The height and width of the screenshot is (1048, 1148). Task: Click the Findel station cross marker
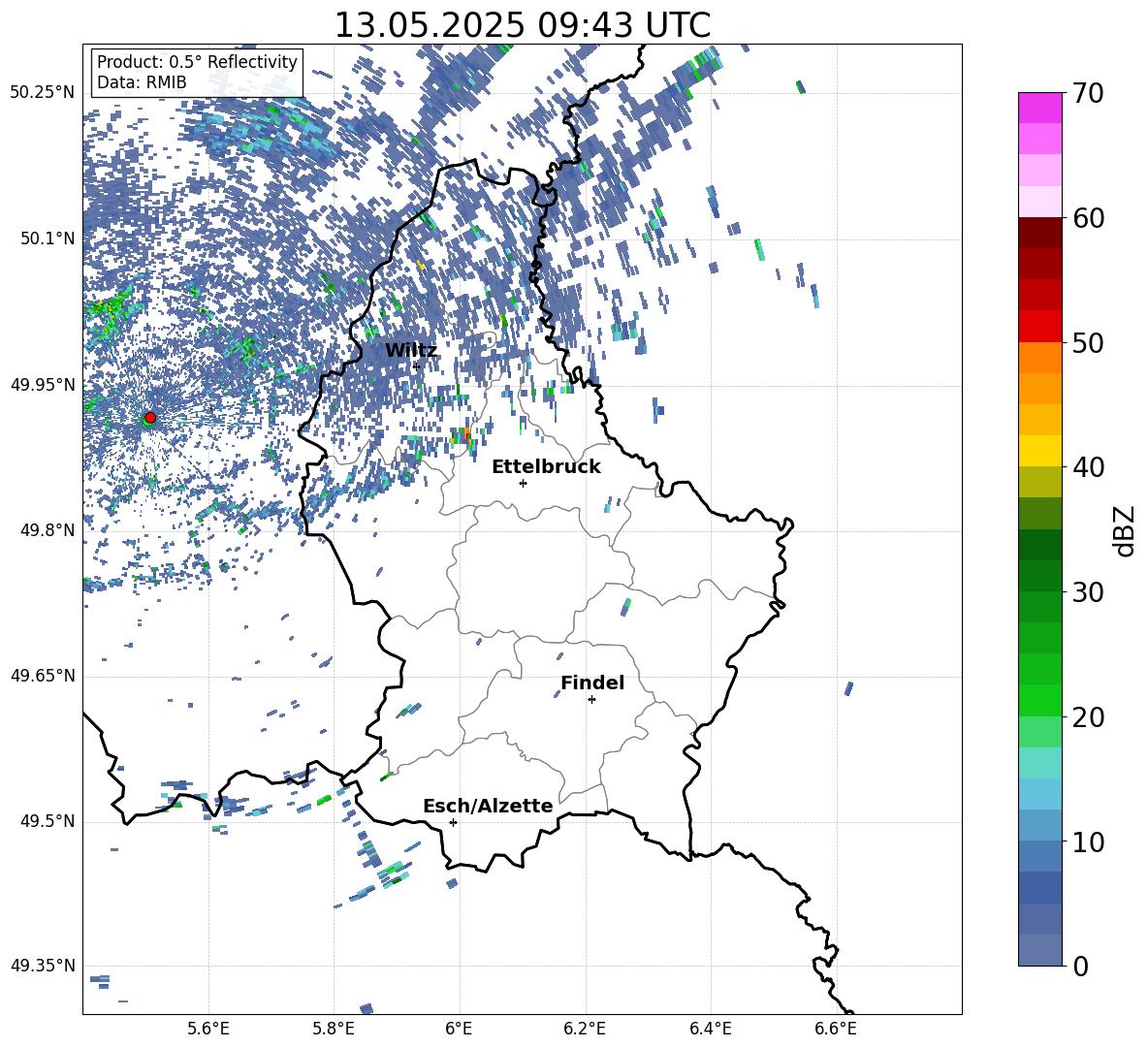591,700
